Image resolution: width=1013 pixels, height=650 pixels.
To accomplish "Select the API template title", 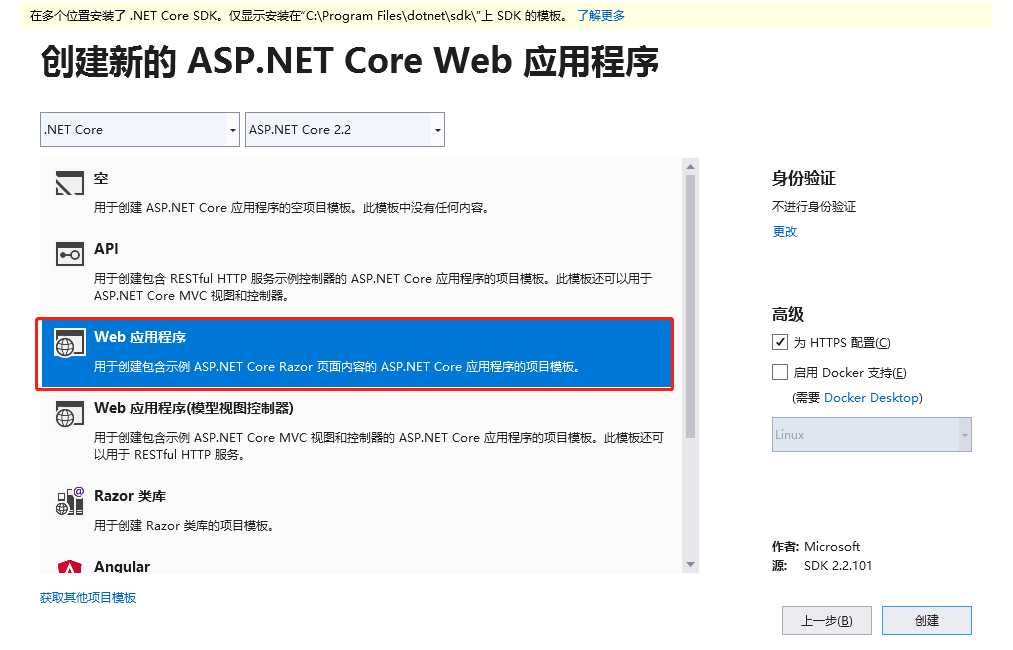I will pyautogui.click(x=106, y=249).
